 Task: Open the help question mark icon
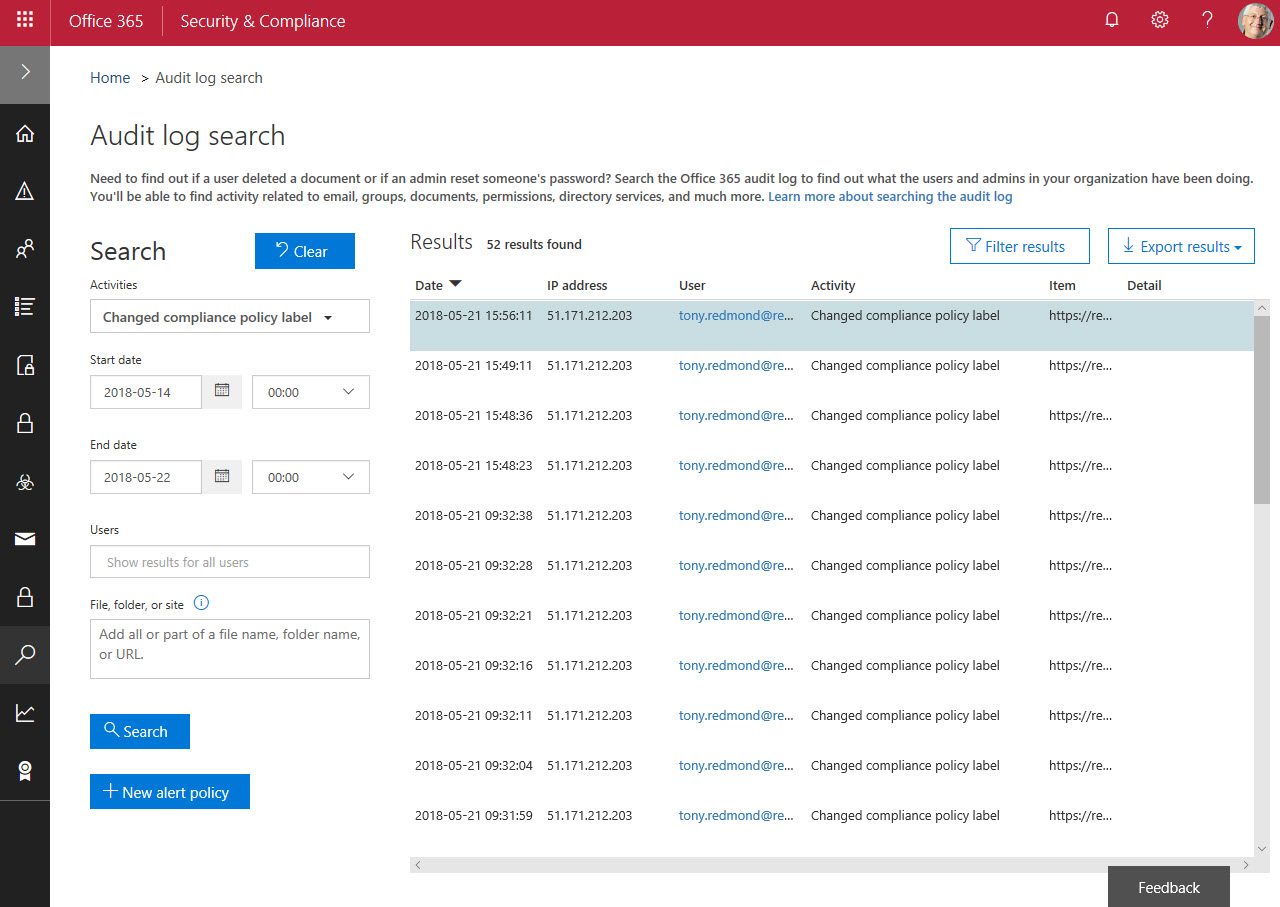(x=1207, y=20)
